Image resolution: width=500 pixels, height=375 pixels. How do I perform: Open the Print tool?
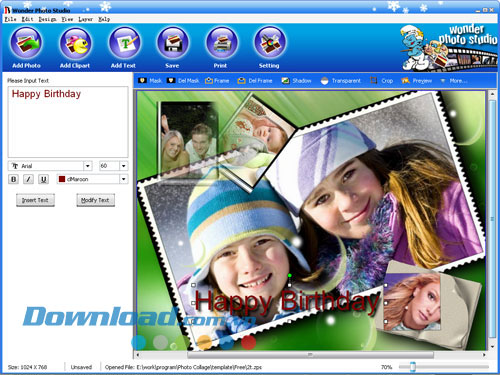(221, 43)
